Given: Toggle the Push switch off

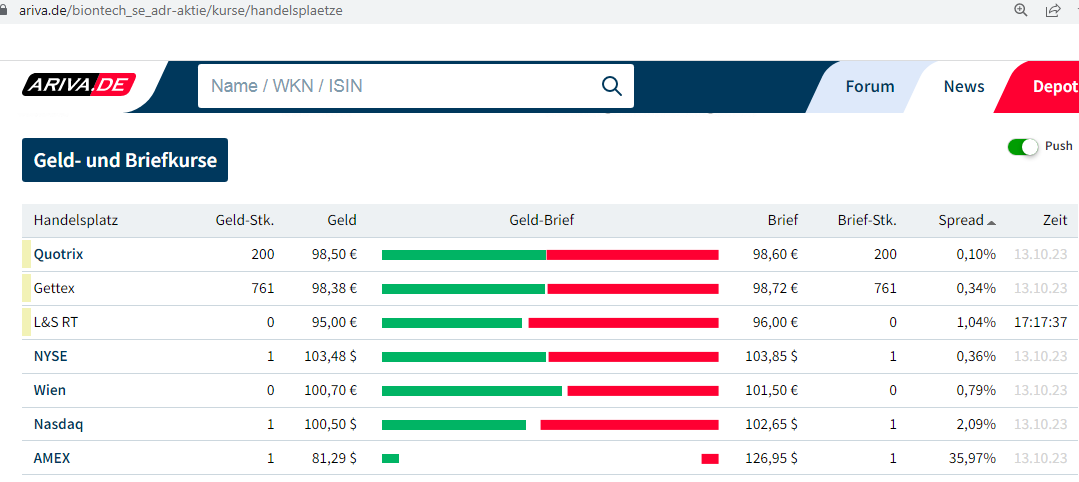Looking at the screenshot, I should click(1023, 147).
